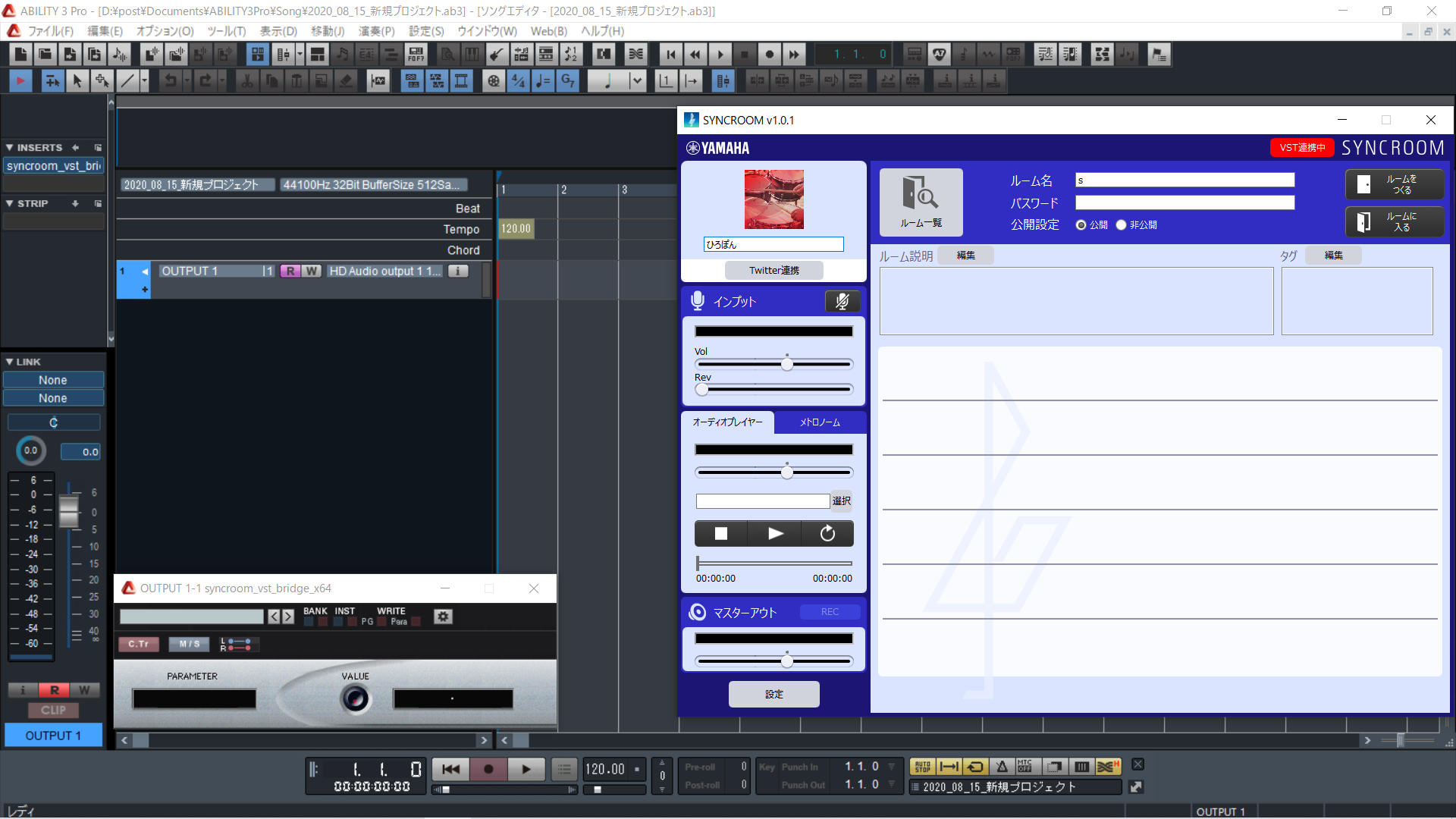This screenshot has width=1456, height=819.
Task: Toggle the W write button on OUTPUT 1 track
Action: click(312, 271)
